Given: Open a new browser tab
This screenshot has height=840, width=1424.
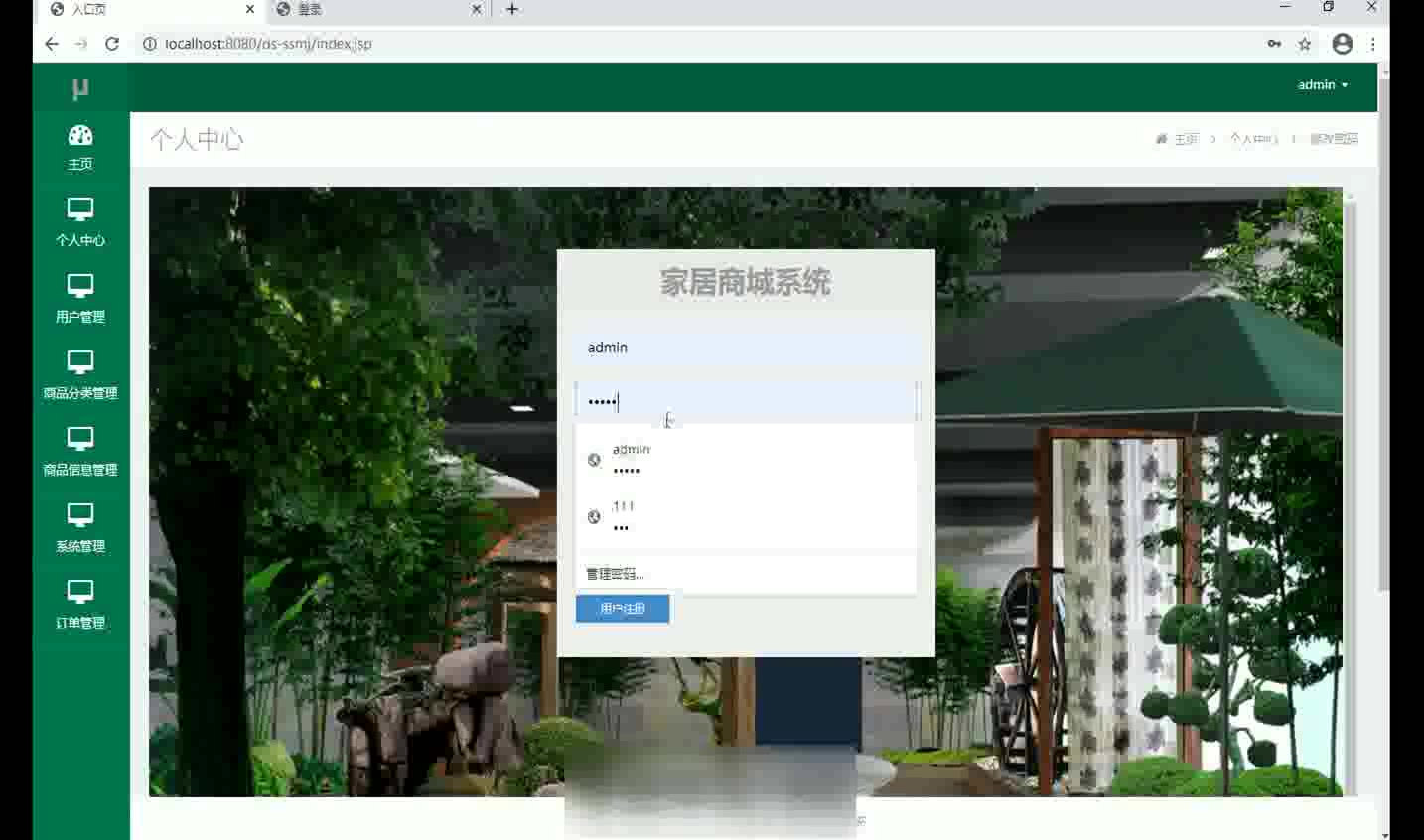Looking at the screenshot, I should 512,9.
